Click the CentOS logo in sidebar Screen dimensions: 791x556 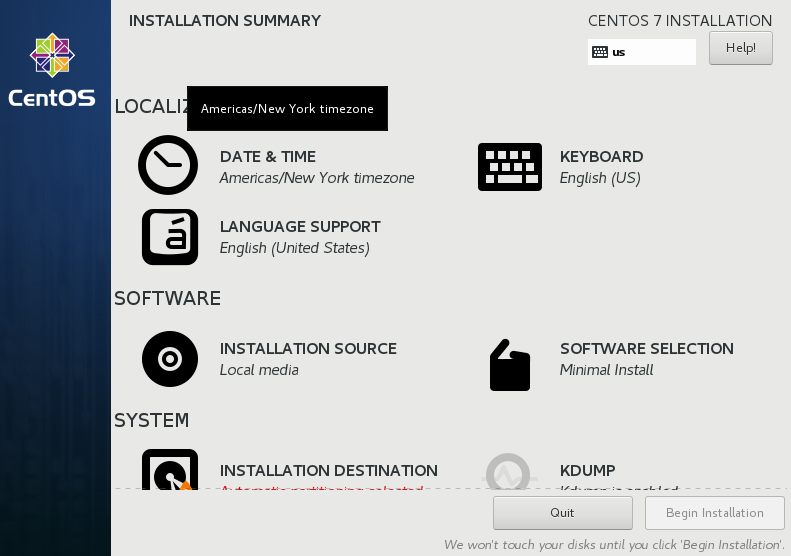pos(52,70)
